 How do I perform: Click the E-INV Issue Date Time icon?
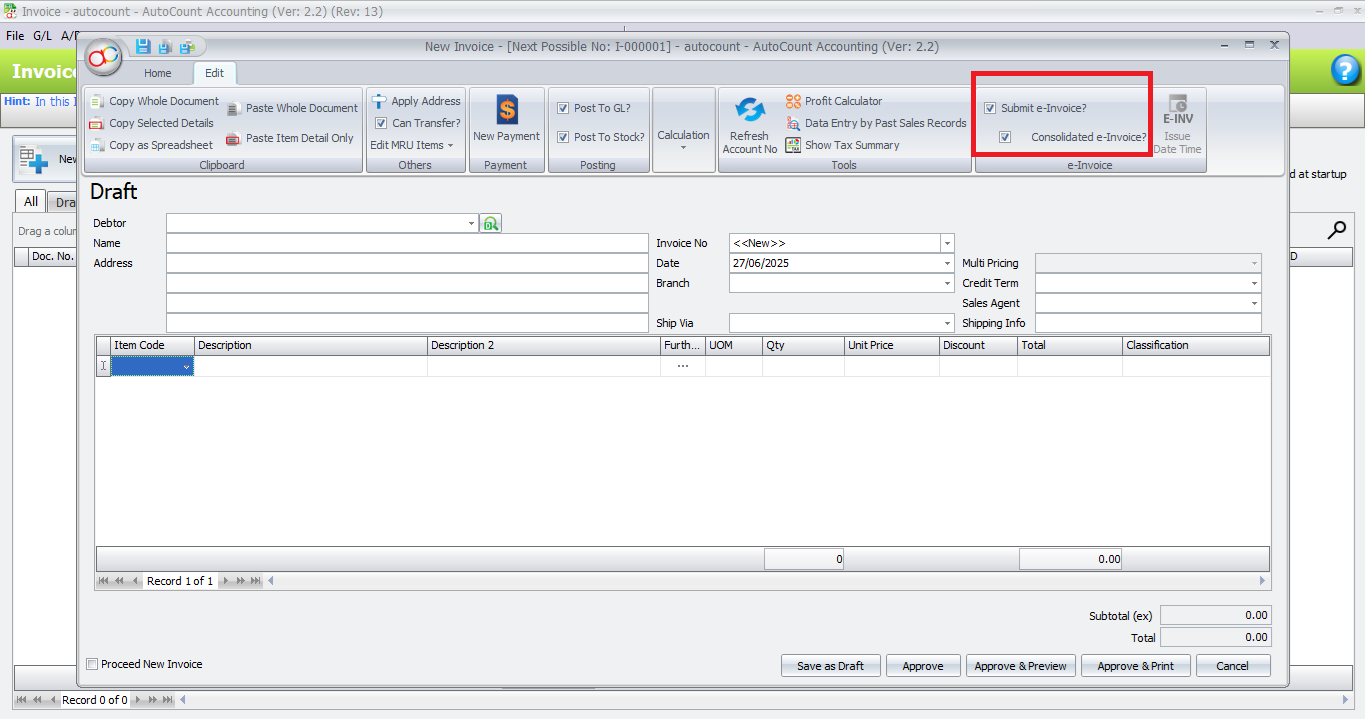point(1176,120)
